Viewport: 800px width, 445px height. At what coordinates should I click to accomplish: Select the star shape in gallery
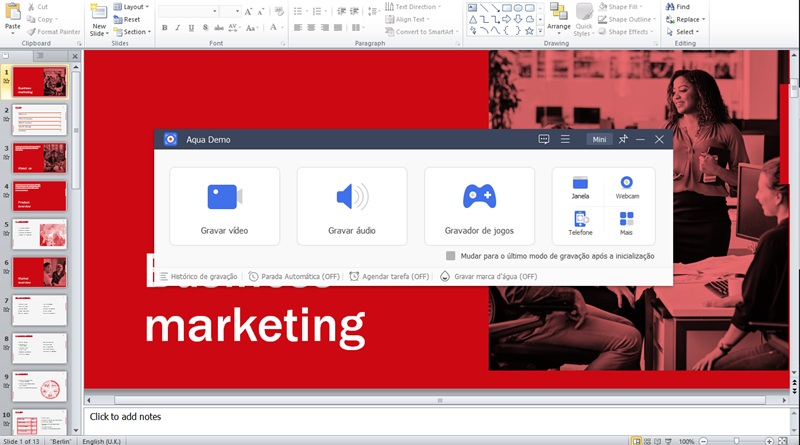pos(530,31)
